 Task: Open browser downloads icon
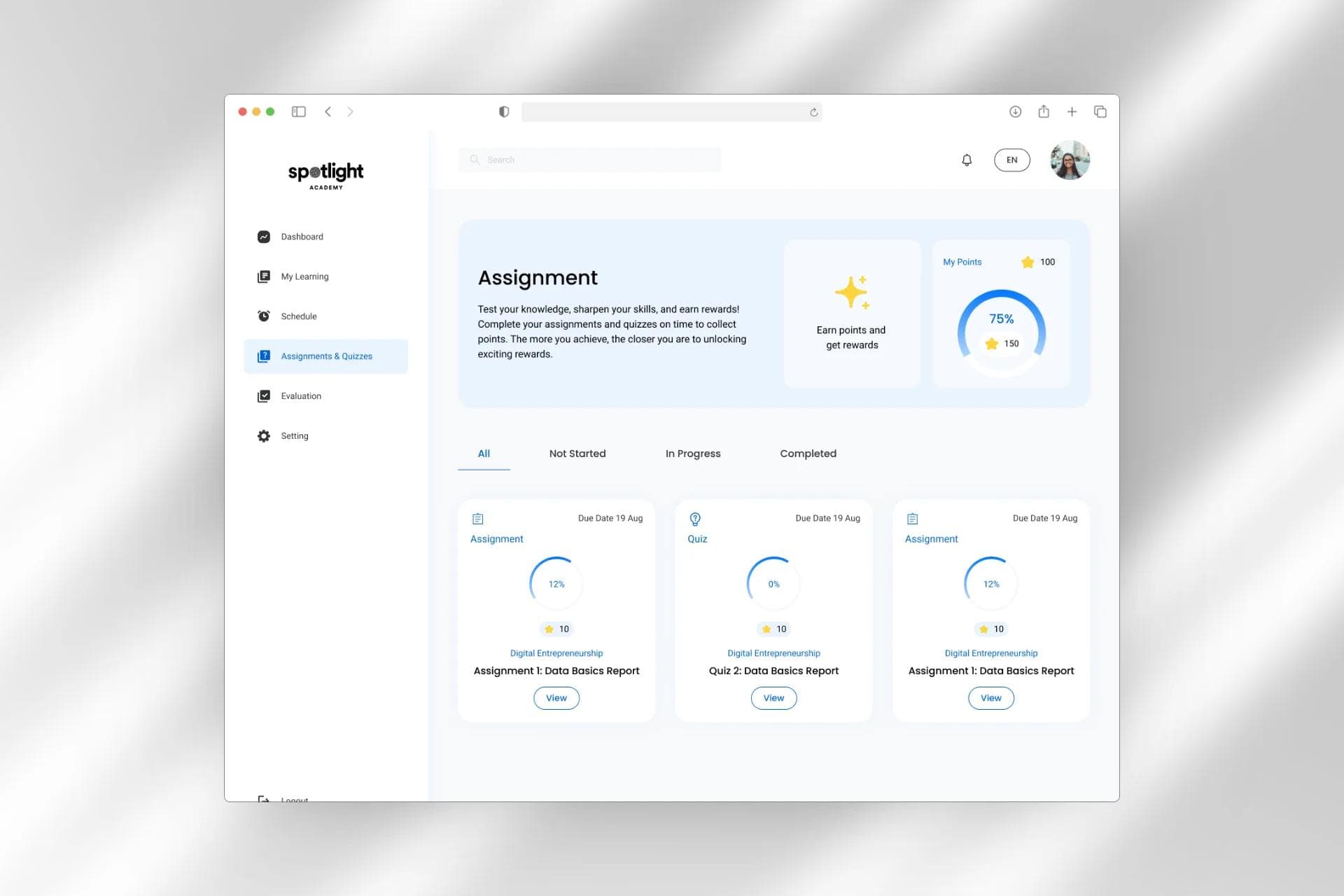[1016, 112]
